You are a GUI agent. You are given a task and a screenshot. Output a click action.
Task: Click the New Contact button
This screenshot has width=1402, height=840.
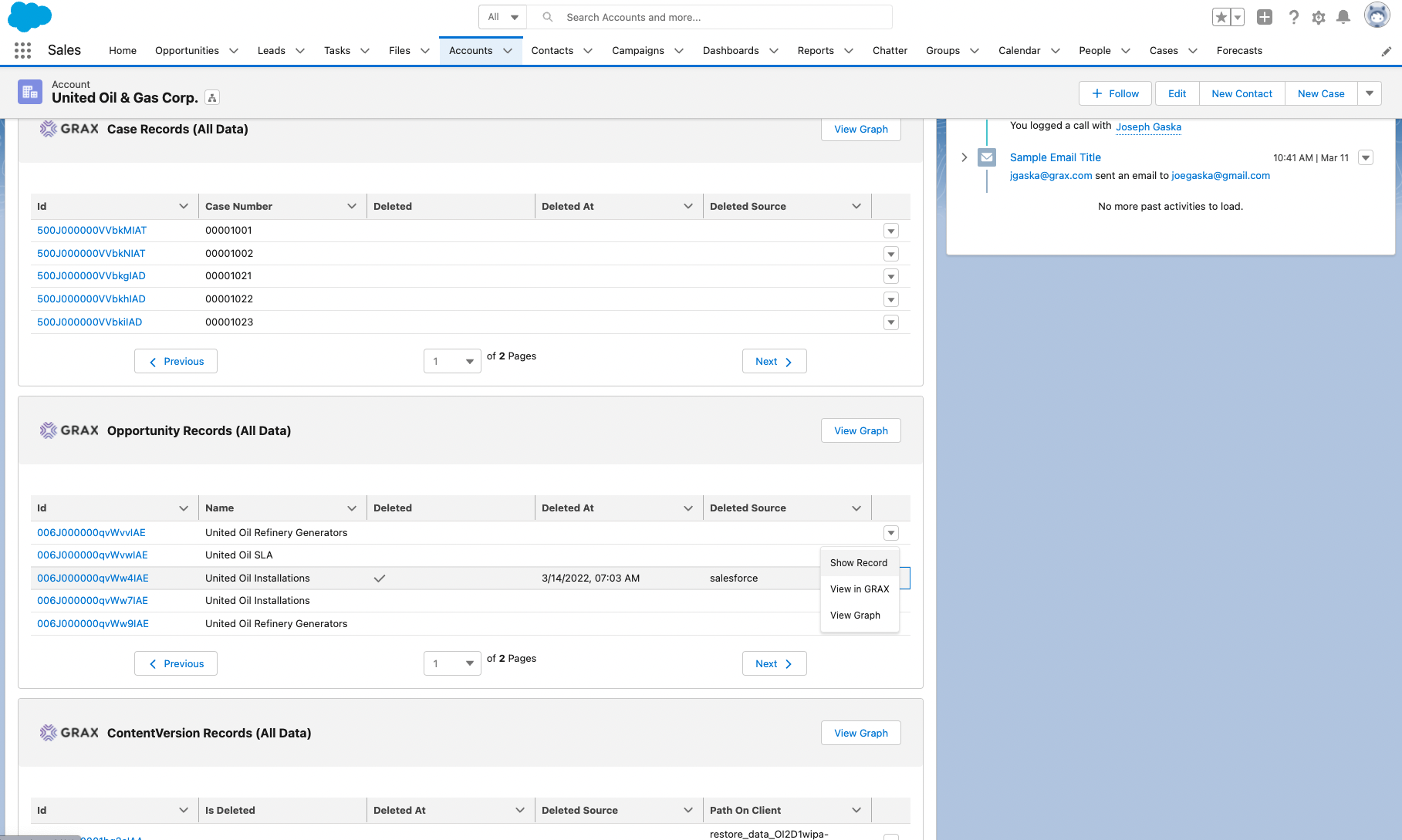[1242, 93]
